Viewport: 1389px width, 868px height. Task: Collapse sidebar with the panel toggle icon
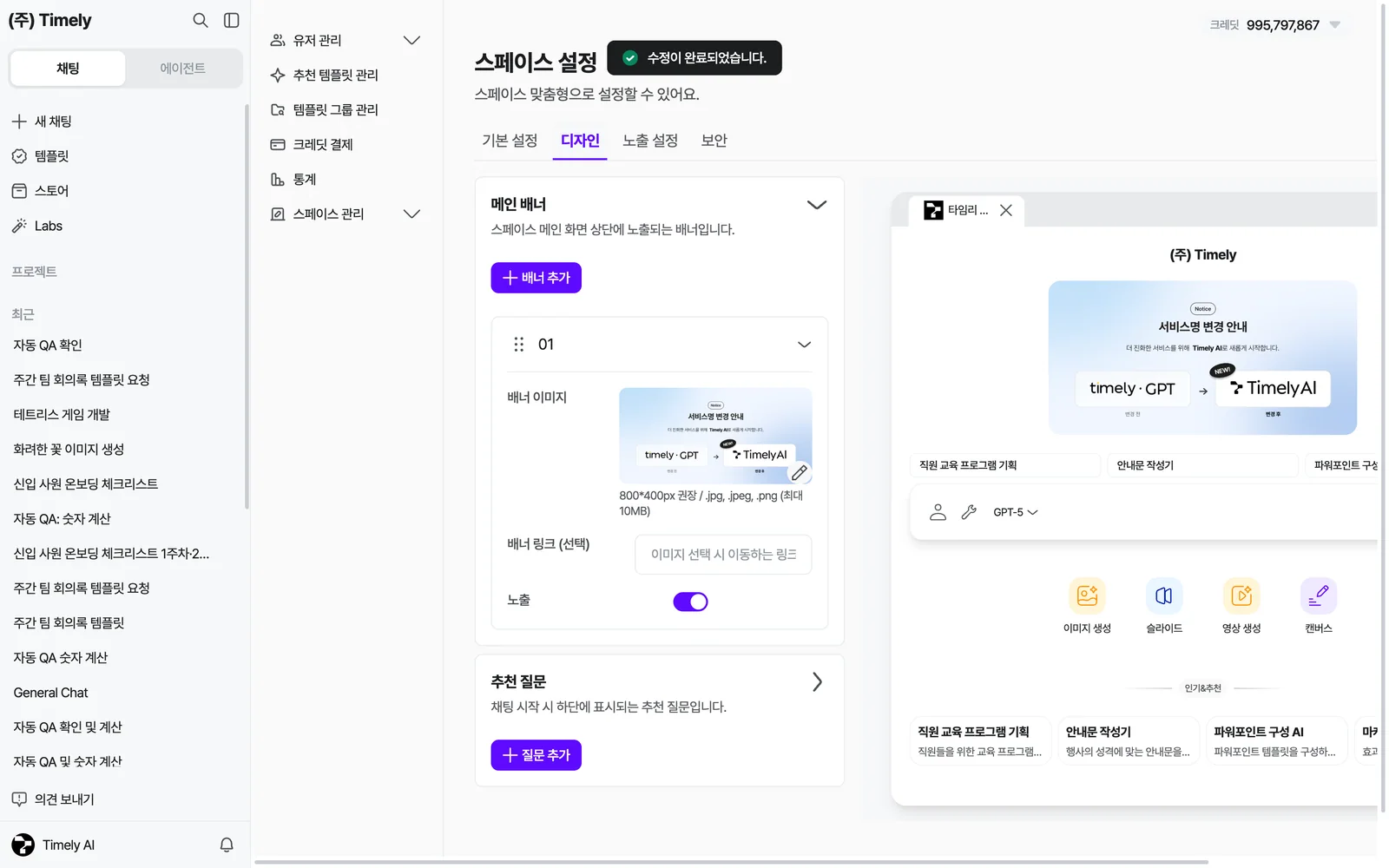coord(231,20)
